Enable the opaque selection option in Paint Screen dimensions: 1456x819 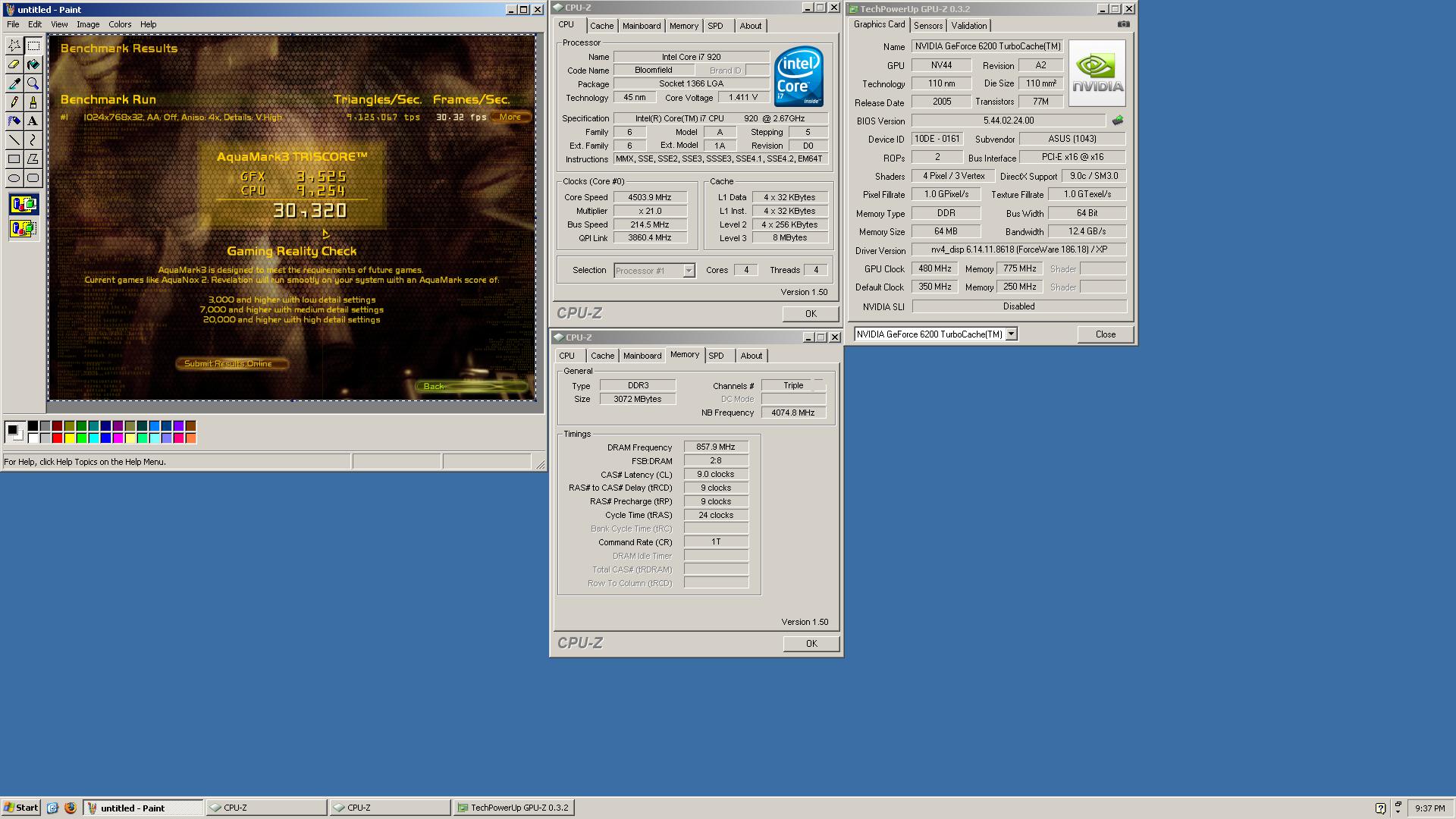tap(24, 204)
